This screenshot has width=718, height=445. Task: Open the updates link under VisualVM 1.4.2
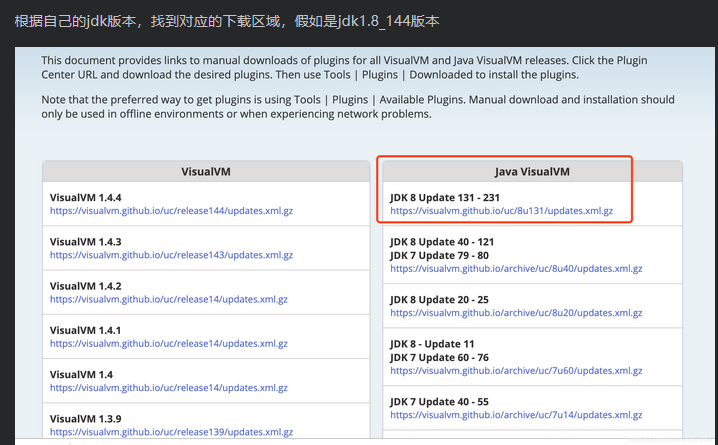(169, 299)
